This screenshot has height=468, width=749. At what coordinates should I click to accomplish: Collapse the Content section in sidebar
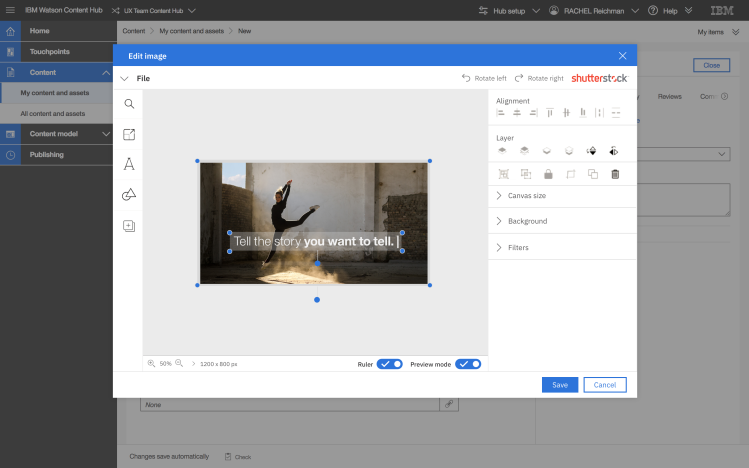pyautogui.click(x=106, y=73)
